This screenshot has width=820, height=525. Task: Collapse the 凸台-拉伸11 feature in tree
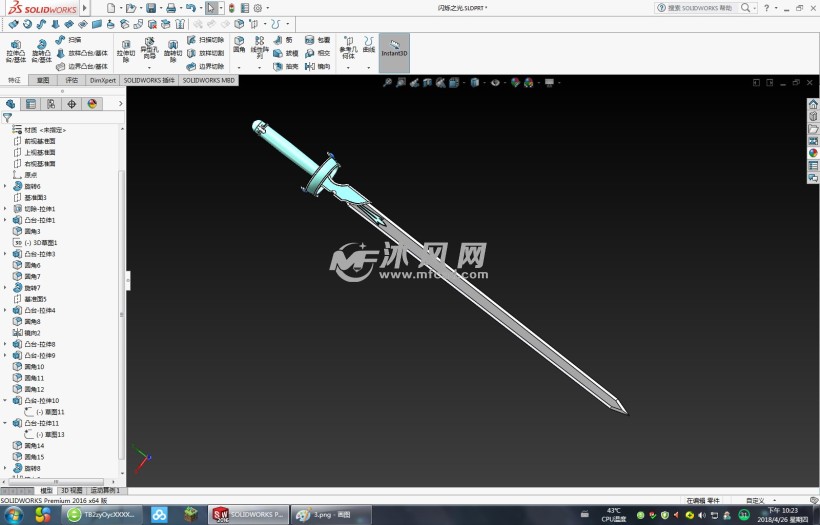click(5, 423)
